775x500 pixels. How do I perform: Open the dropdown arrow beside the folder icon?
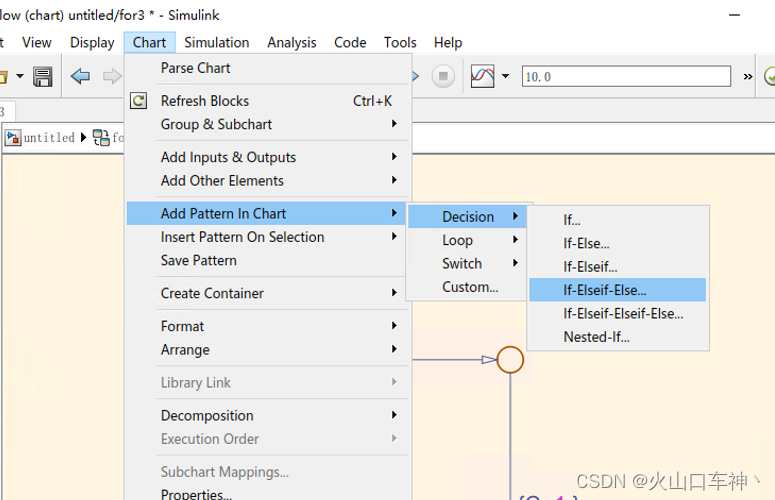[20, 77]
